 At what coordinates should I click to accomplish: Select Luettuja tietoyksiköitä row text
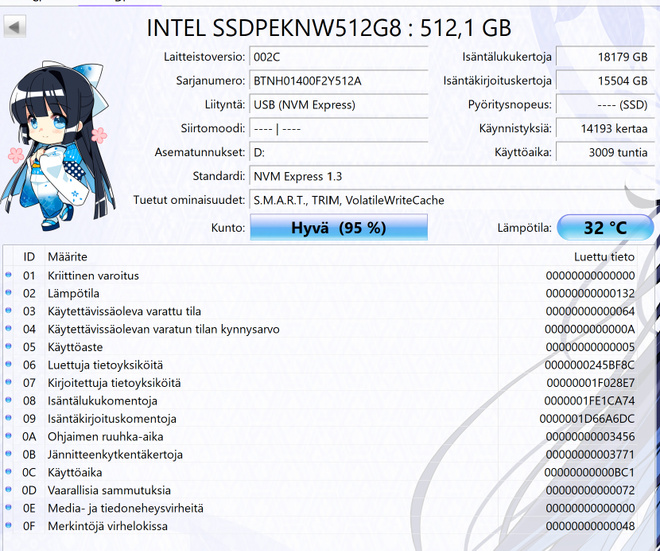tap(105, 365)
